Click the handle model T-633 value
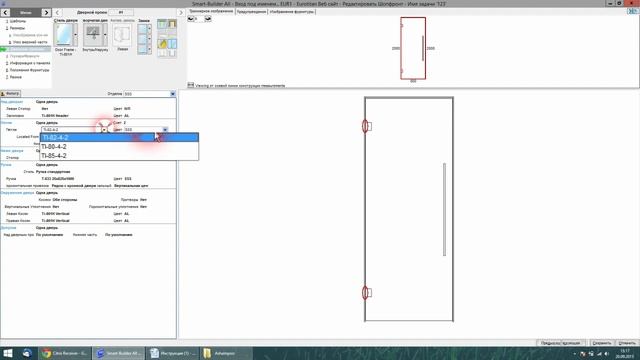The width and height of the screenshot is (640, 360). coord(58,179)
